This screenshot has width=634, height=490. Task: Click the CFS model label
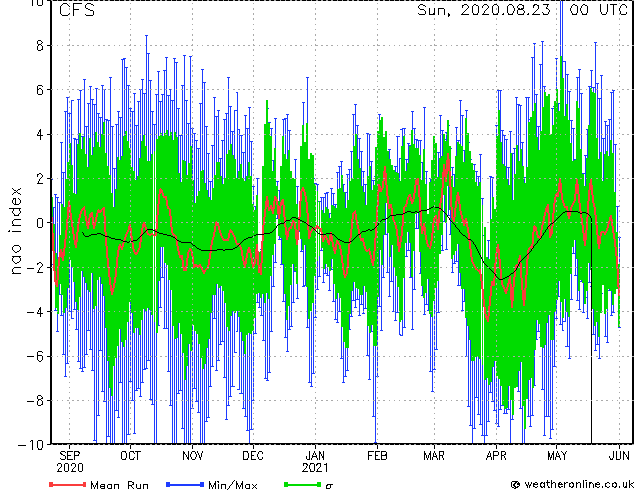click(x=77, y=10)
